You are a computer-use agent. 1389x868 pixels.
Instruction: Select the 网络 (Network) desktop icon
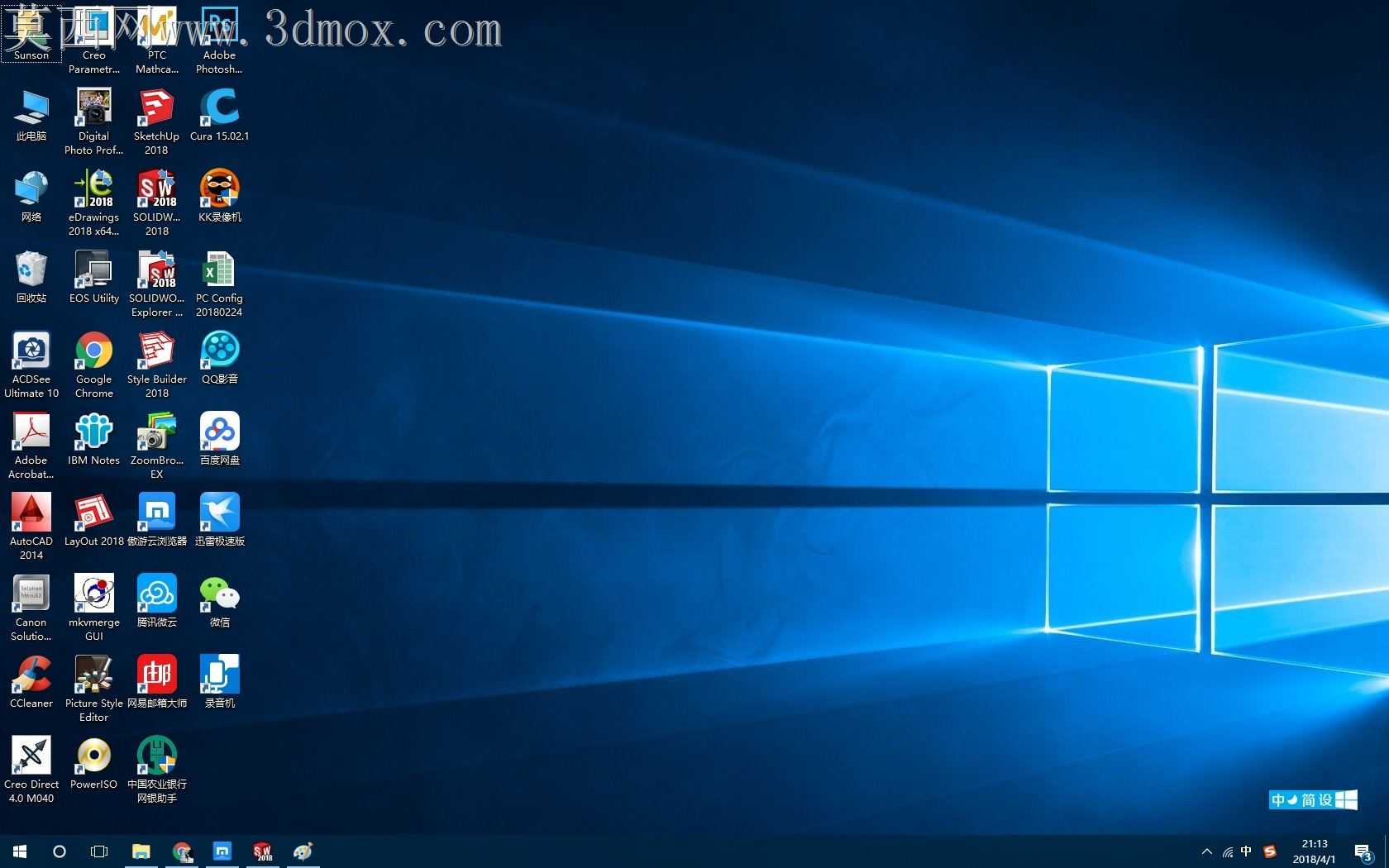pos(31,197)
